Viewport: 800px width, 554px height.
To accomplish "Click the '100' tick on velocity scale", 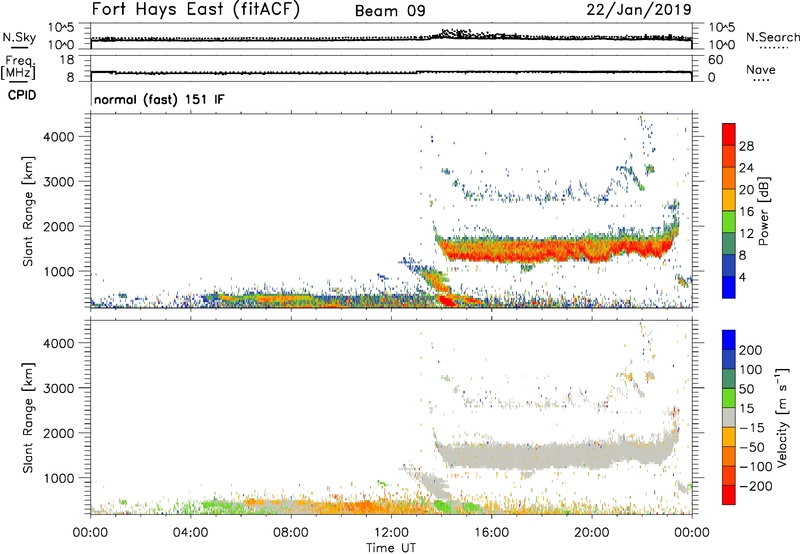I will [x=751, y=370].
